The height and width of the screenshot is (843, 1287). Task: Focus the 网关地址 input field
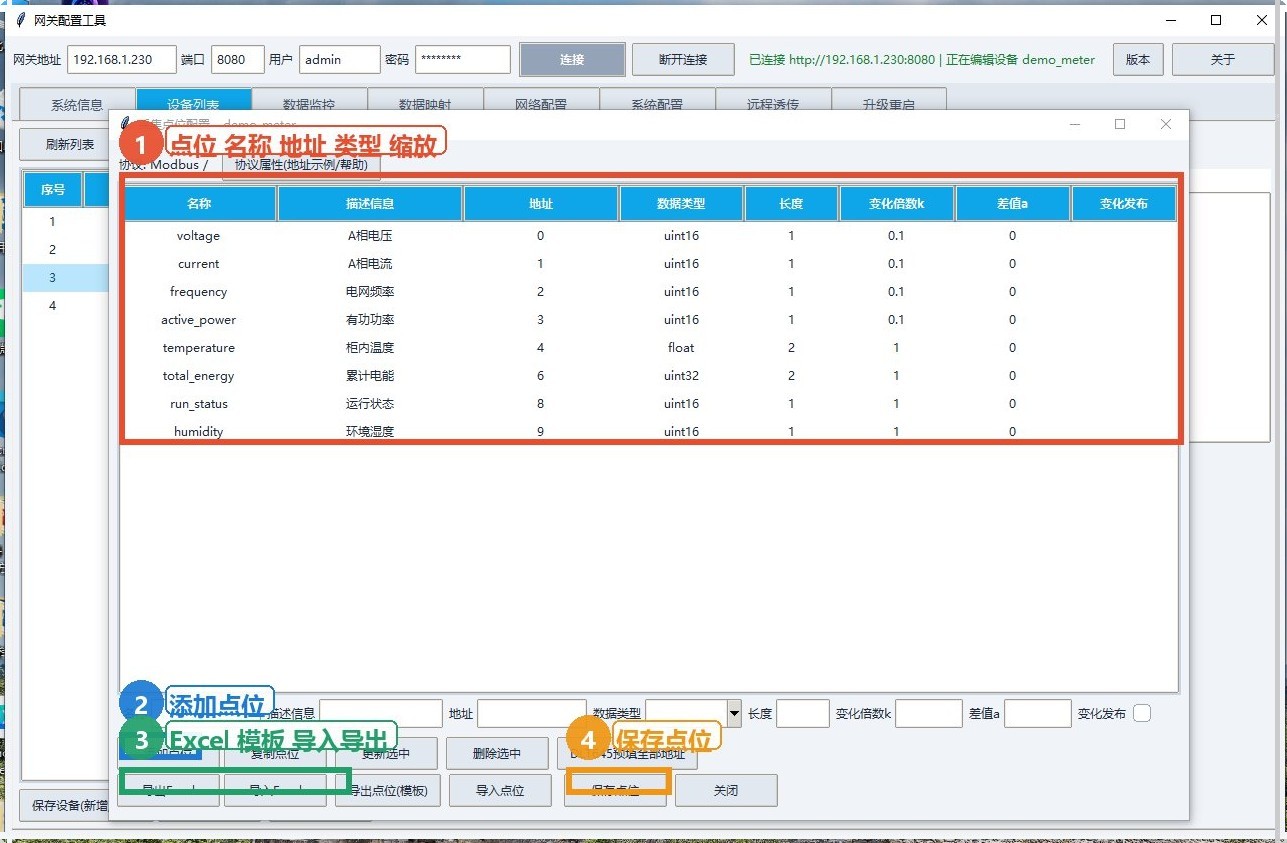tap(122, 59)
